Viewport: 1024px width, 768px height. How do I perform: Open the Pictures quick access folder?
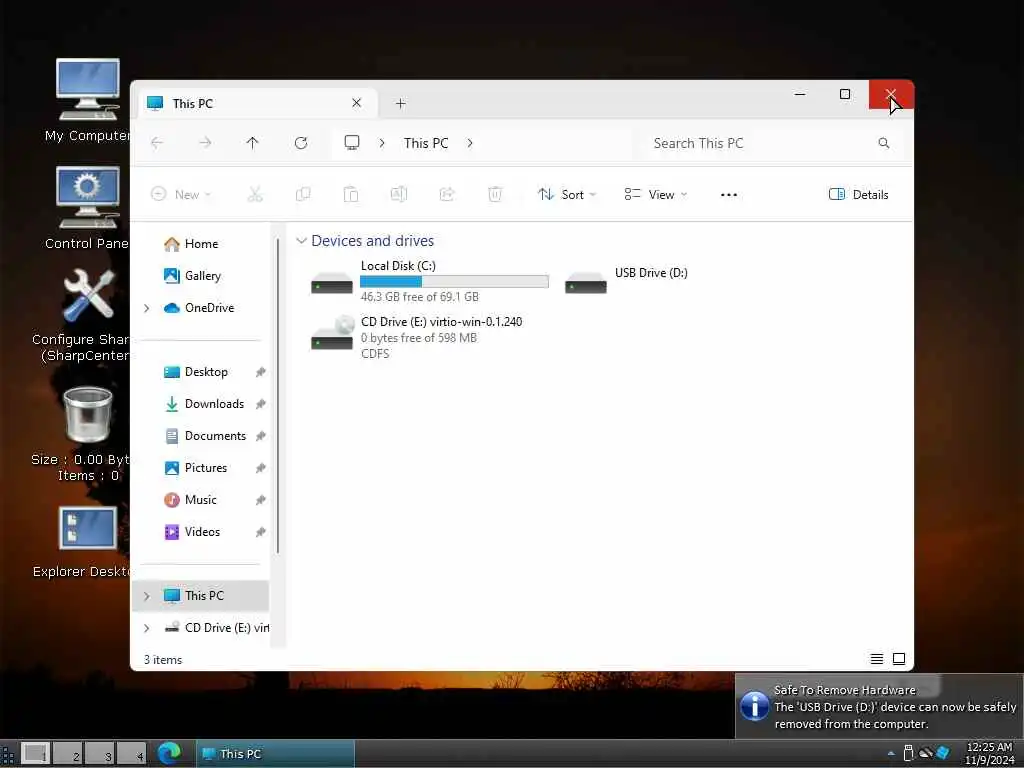click(205, 468)
